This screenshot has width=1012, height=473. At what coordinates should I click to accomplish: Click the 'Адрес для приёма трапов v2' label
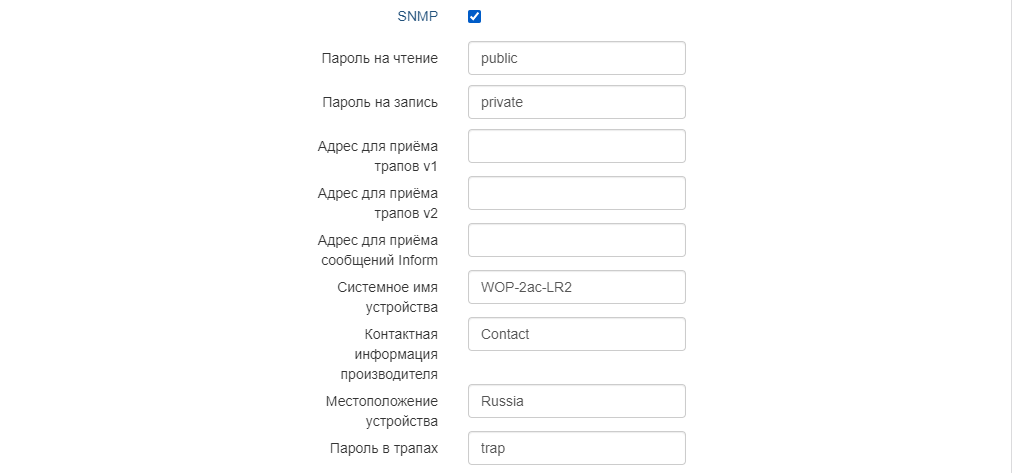click(x=378, y=202)
